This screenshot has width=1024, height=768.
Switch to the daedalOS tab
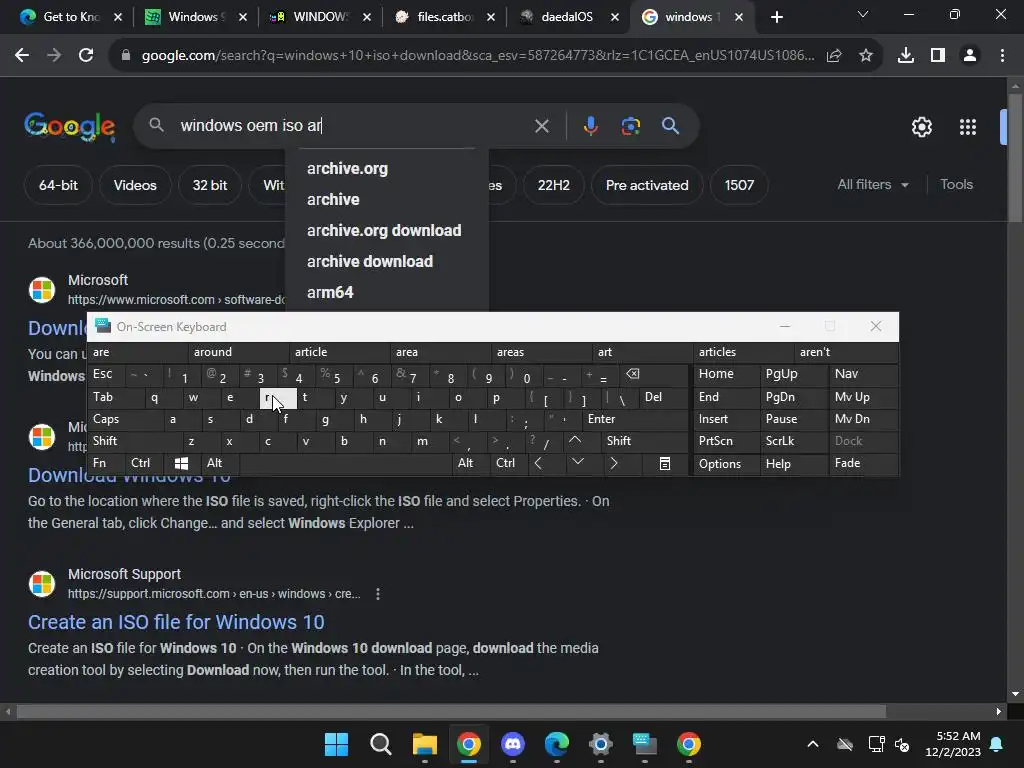click(567, 17)
